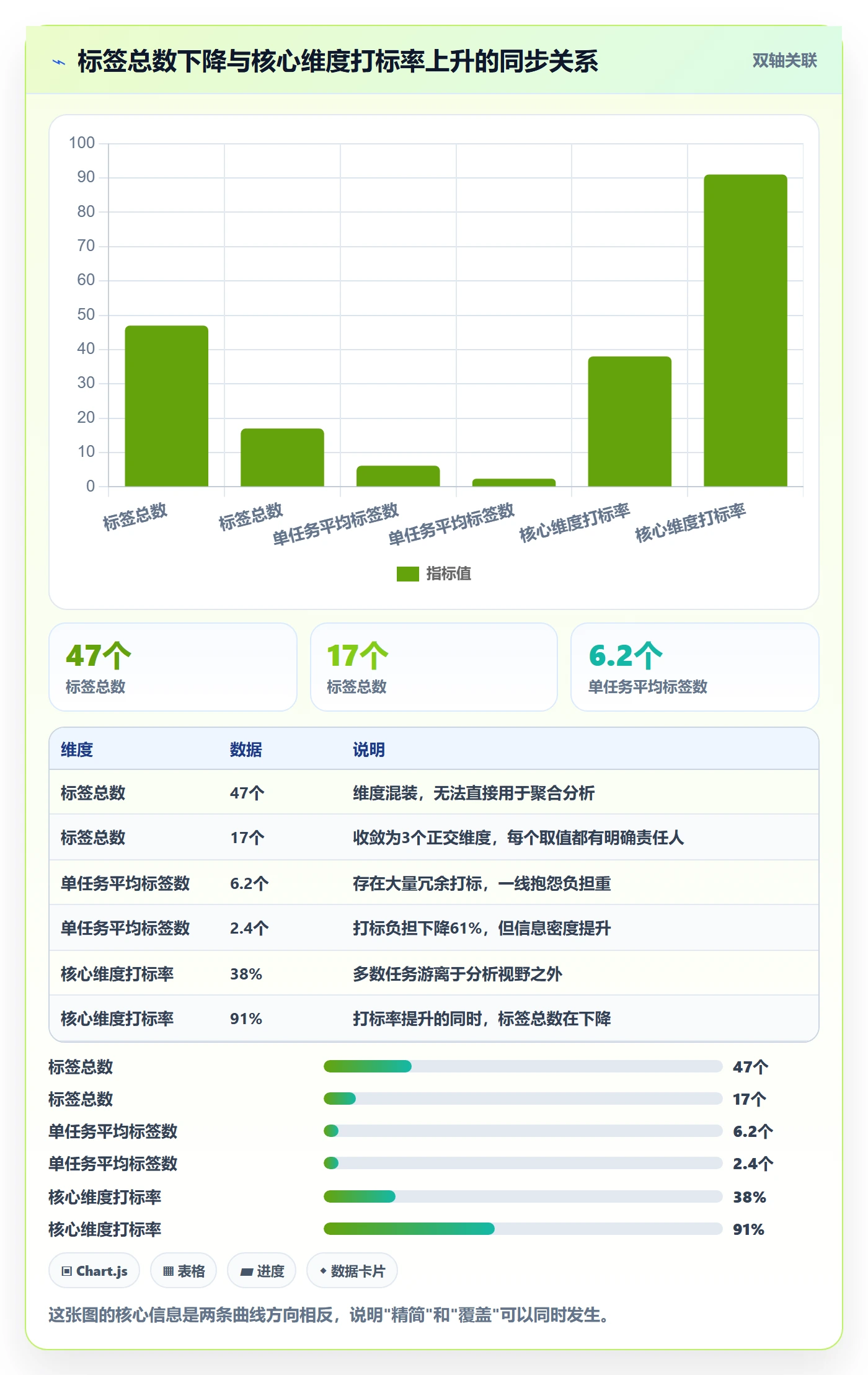Click the chart bar with value 17
The width and height of the screenshot is (868, 1375).
[282, 458]
